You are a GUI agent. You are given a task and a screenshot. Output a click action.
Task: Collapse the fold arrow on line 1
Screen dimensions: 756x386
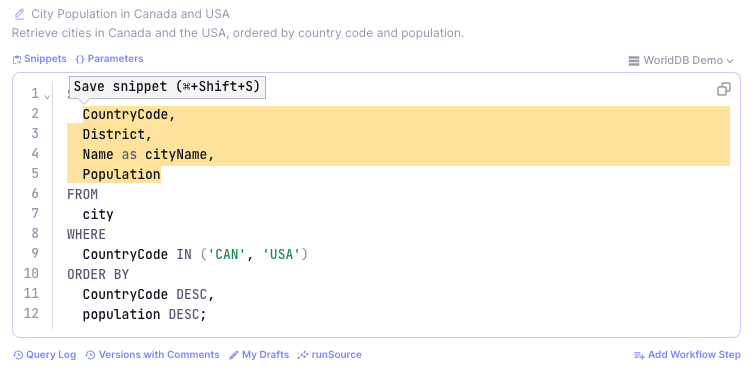(47, 97)
